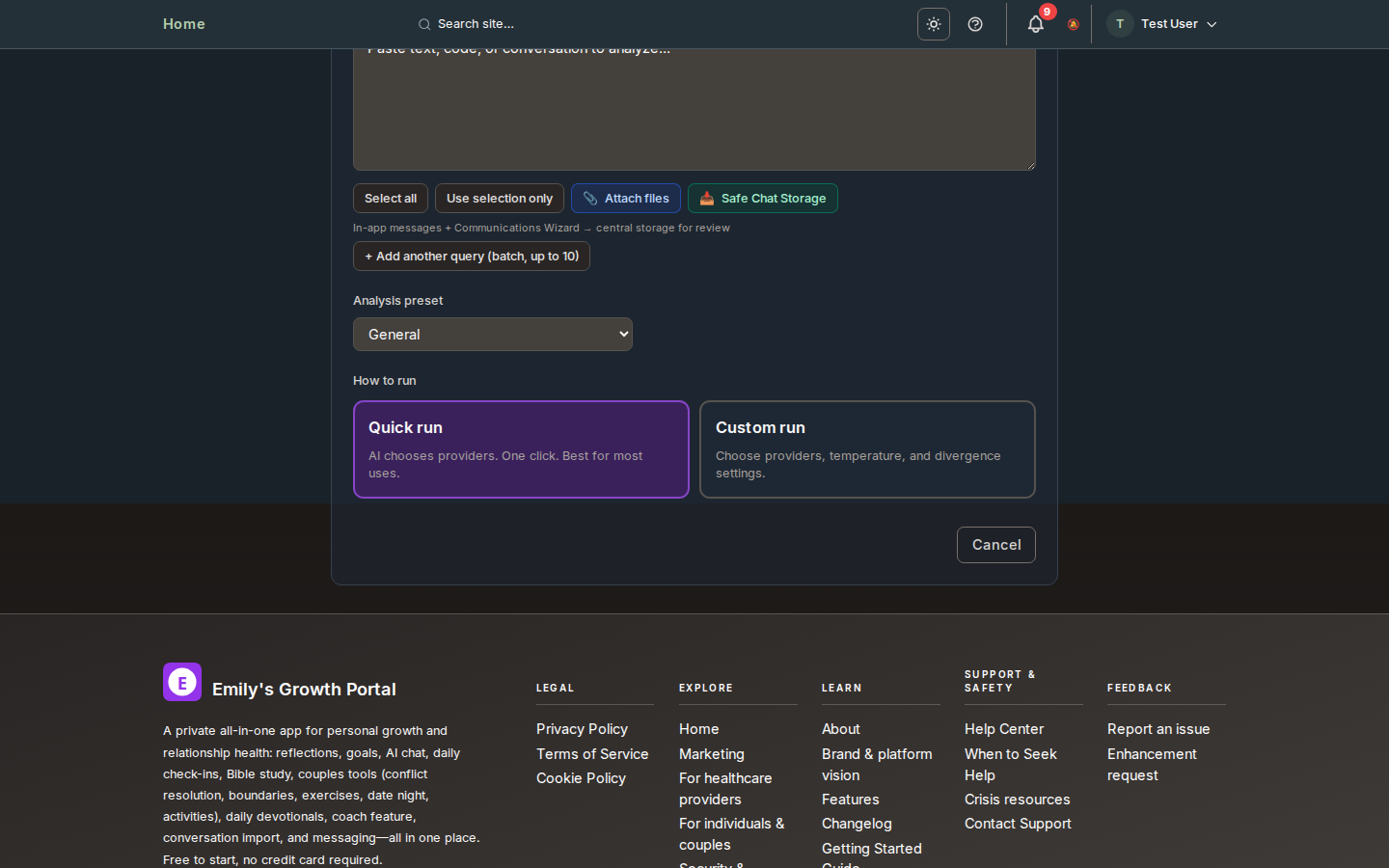Expand the Test User account menu chevron
This screenshot has width=1389, height=868.
point(1212,25)
